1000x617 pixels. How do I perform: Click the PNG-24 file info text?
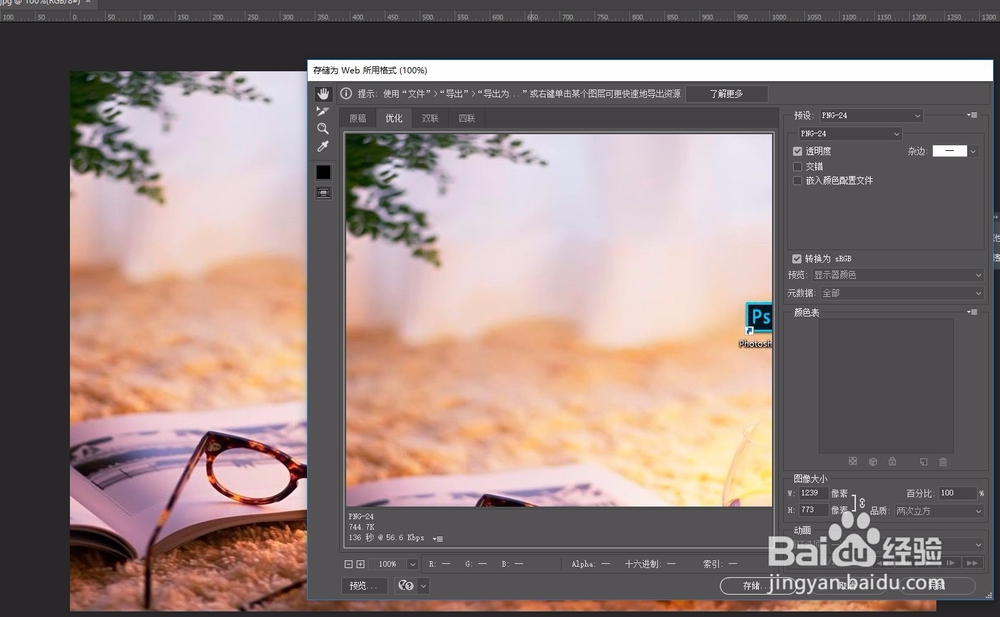click(x=361, y=516)
